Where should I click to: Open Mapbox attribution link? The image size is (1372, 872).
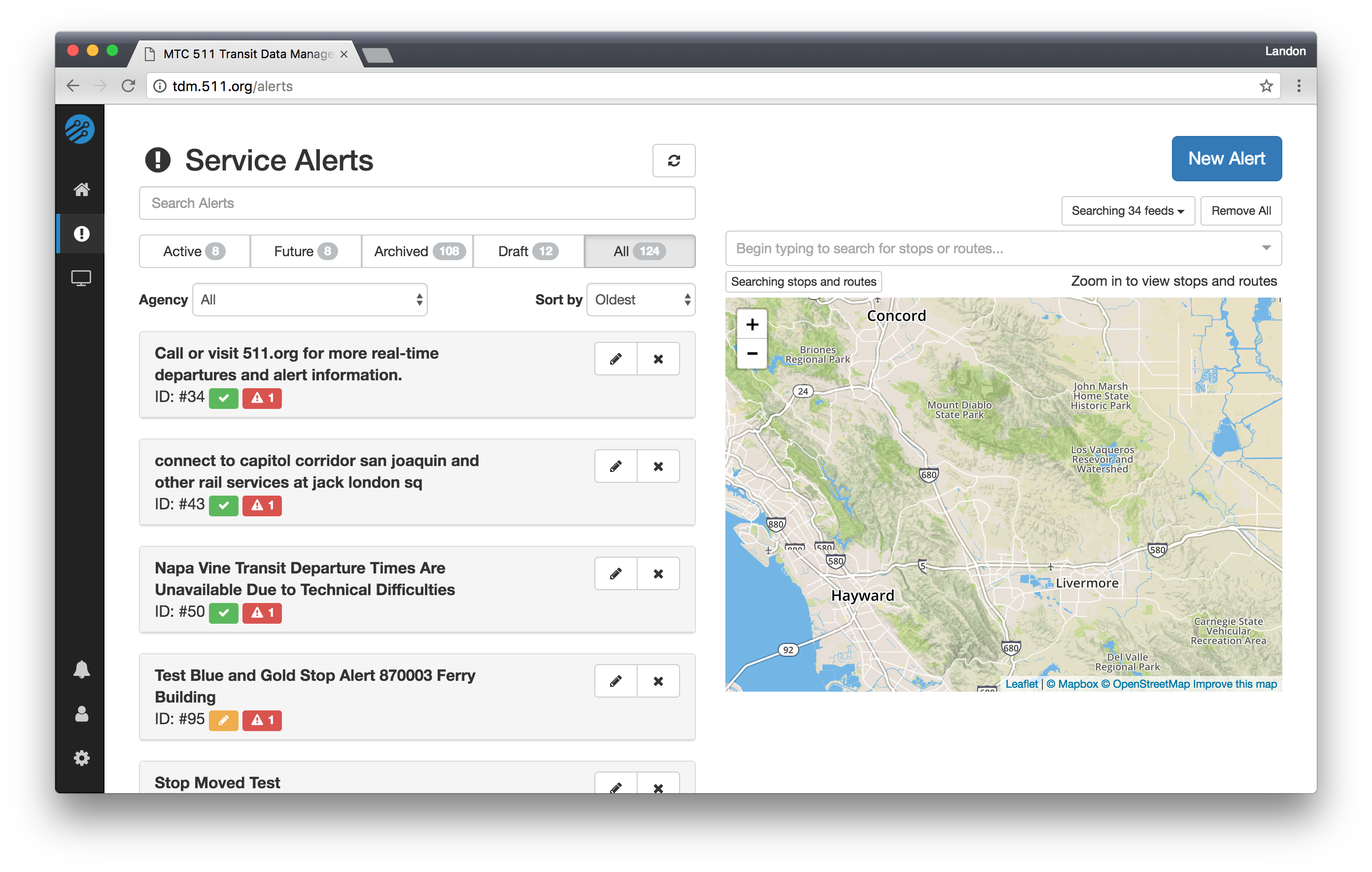click(x=1072, y=683)
